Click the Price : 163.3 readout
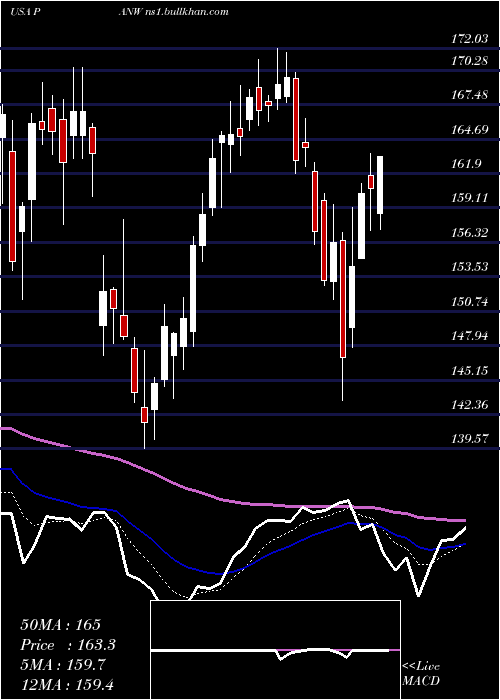Viewport: 500px width, 700px height. pos(68,645)
